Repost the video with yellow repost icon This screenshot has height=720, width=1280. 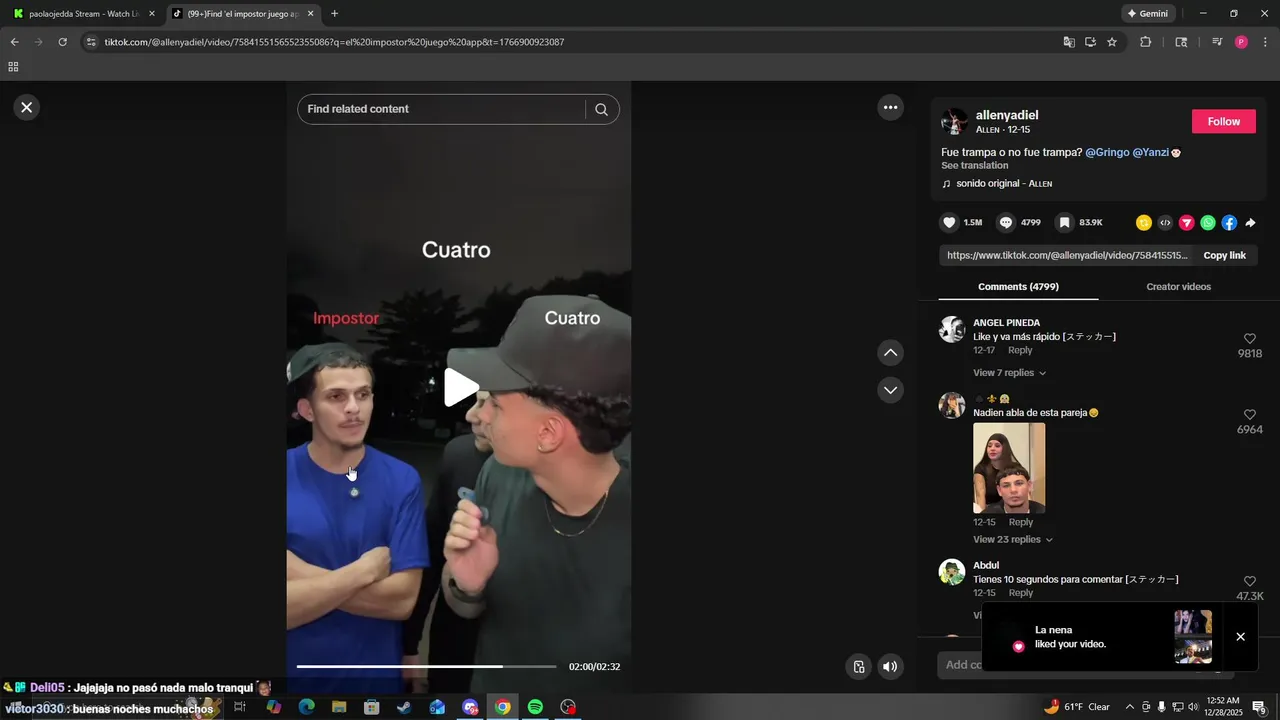[x=1144, y=223]
